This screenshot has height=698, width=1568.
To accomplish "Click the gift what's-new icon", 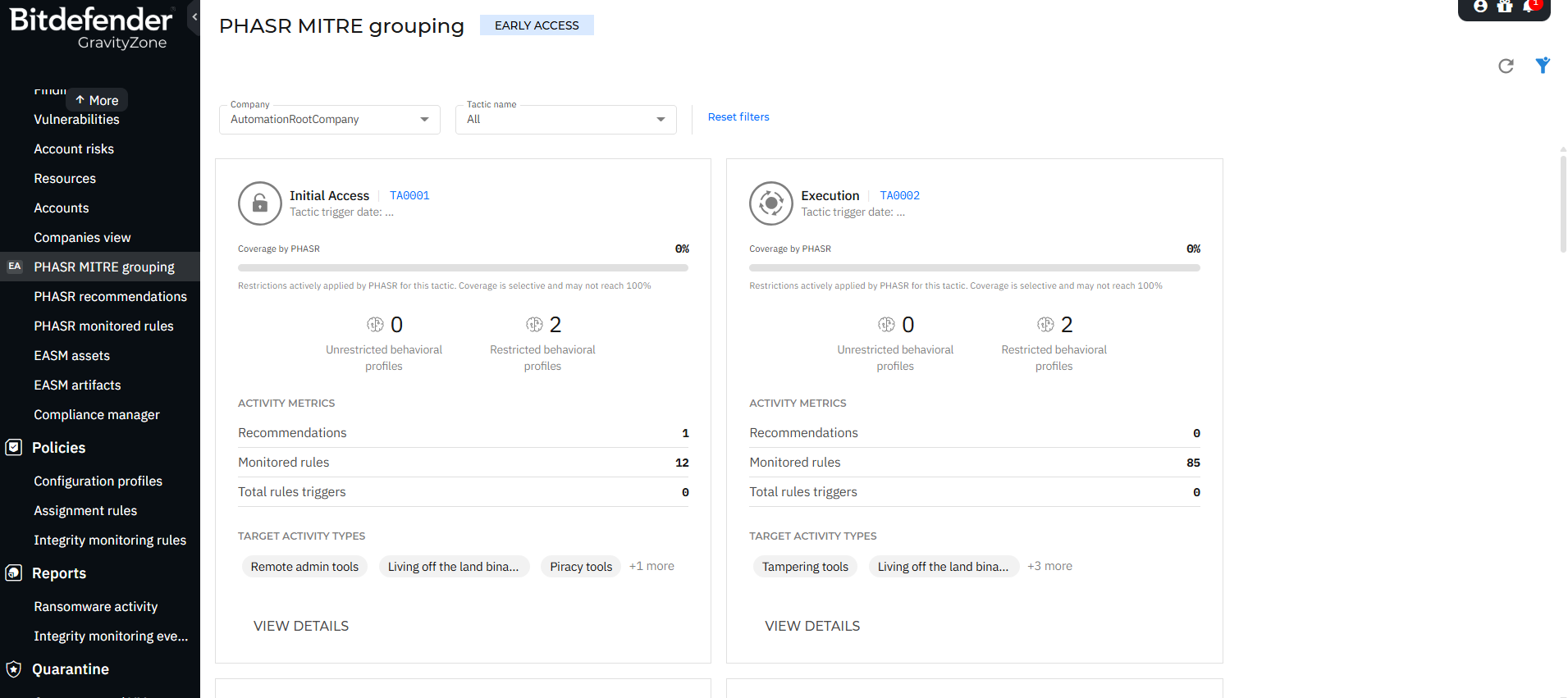I will (1504, 7).
